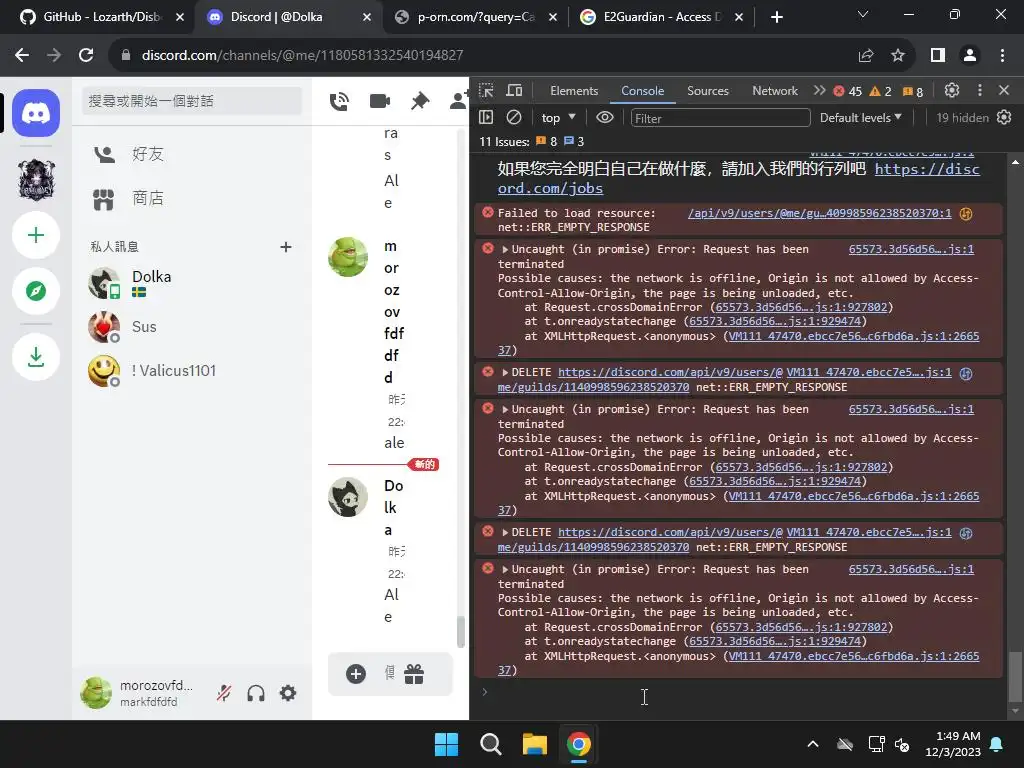
Task: Click the Discord conversation search box
Action: (192, 101)
